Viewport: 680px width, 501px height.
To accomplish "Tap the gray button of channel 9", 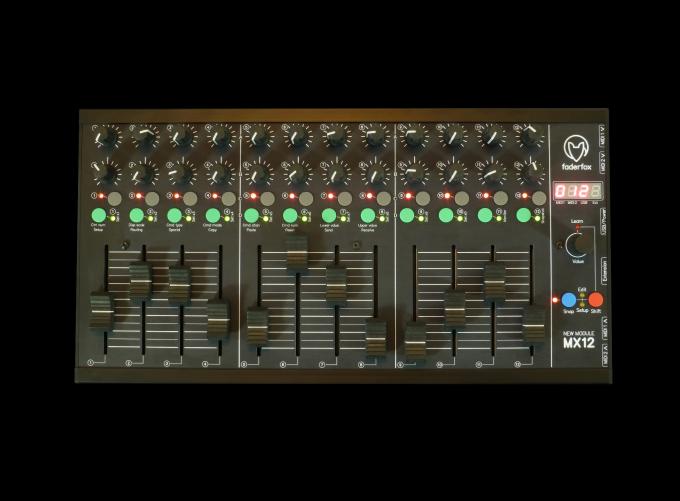I will click(423, 198).
